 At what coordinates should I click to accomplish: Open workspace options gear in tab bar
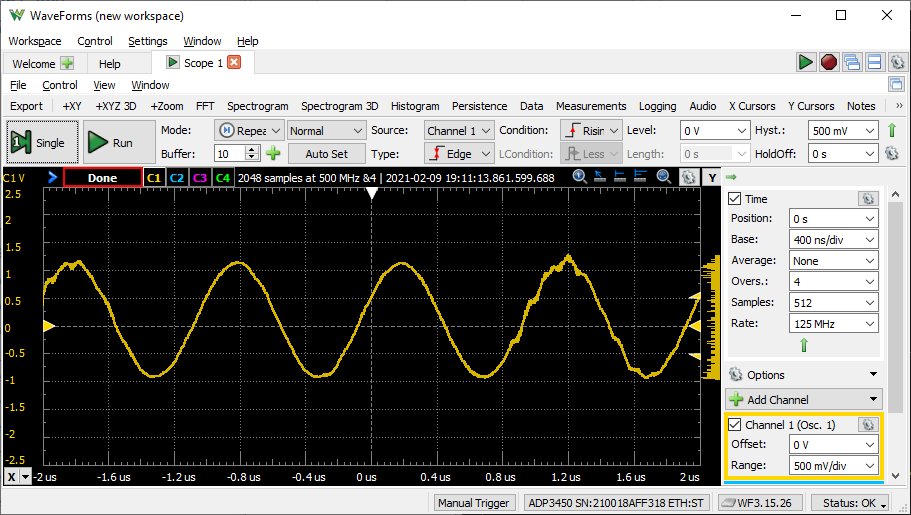pos(897,62)
